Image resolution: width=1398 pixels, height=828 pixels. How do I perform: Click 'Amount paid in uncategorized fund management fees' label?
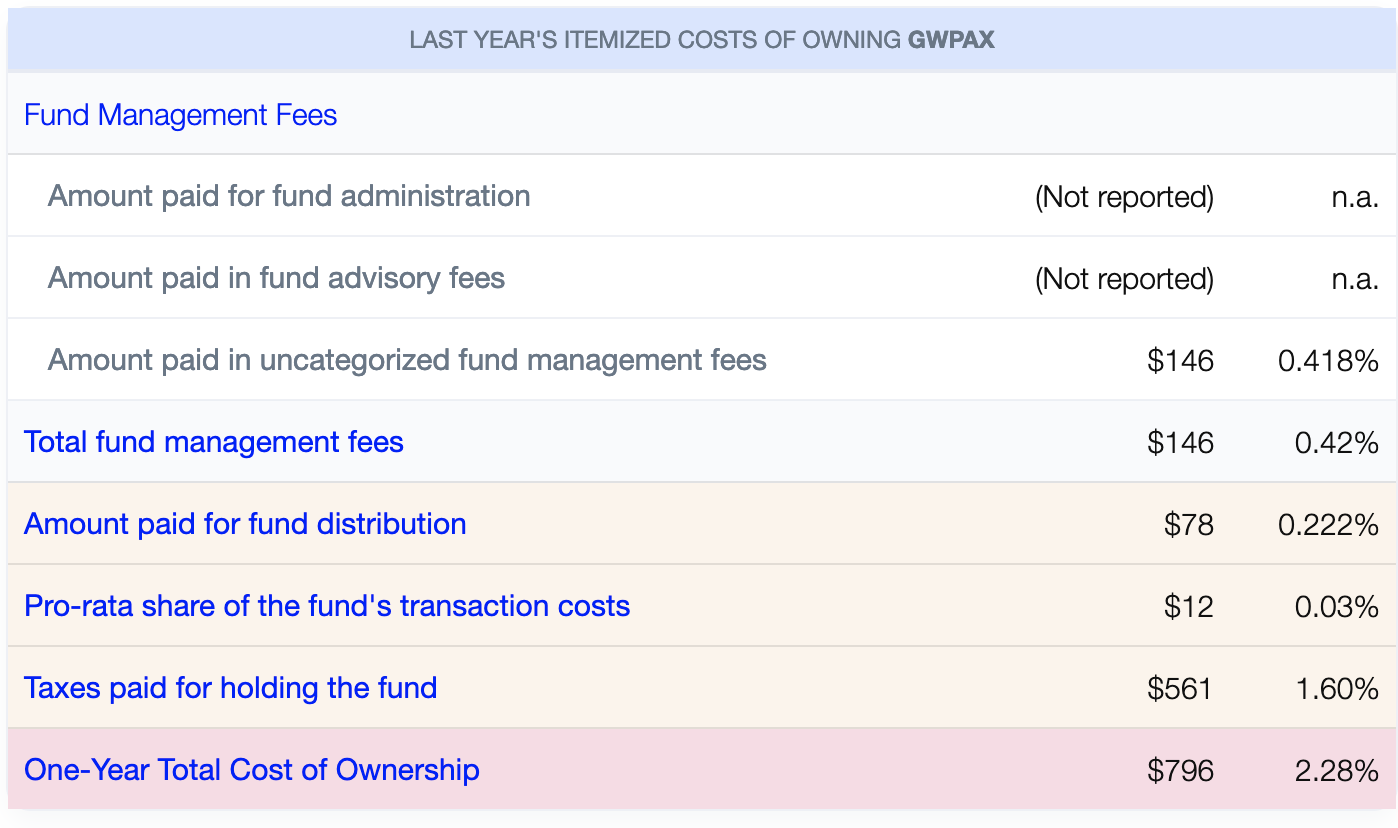407,360
